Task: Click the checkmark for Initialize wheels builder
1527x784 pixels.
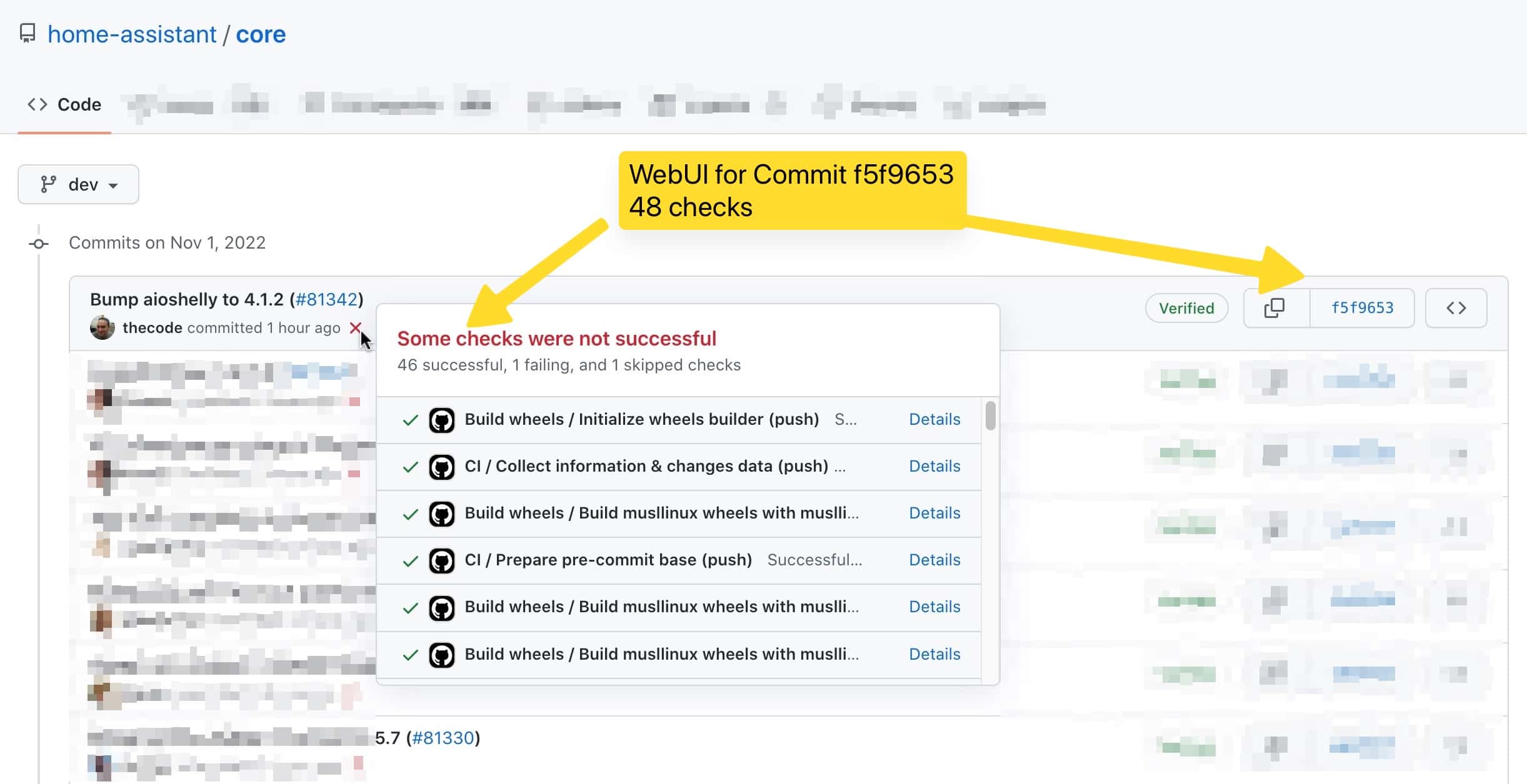Action: click(410, 419)
